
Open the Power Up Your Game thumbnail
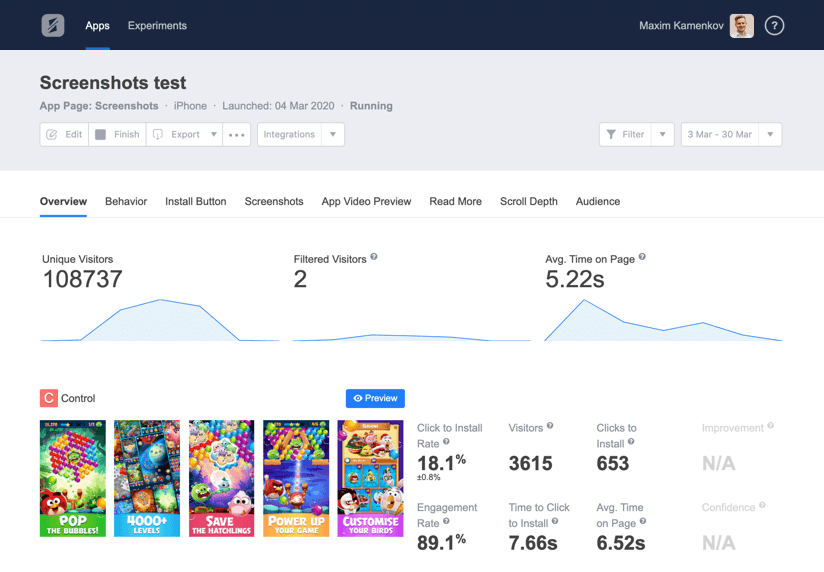pos(296,478)
